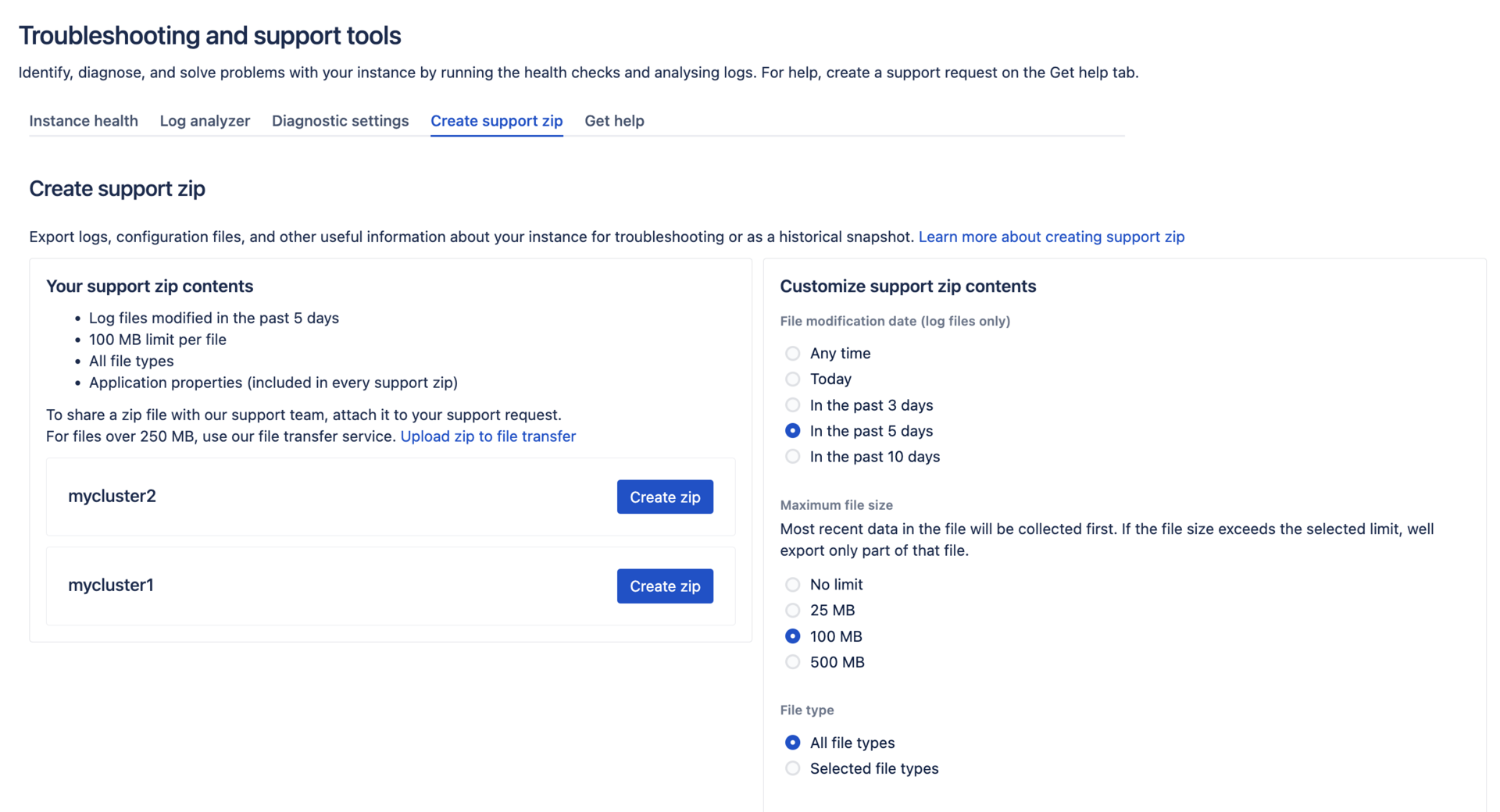Viewport: 1500px width, 812px height.
Task: Select the 'Any time' file modification option
Action: (792, 353)
